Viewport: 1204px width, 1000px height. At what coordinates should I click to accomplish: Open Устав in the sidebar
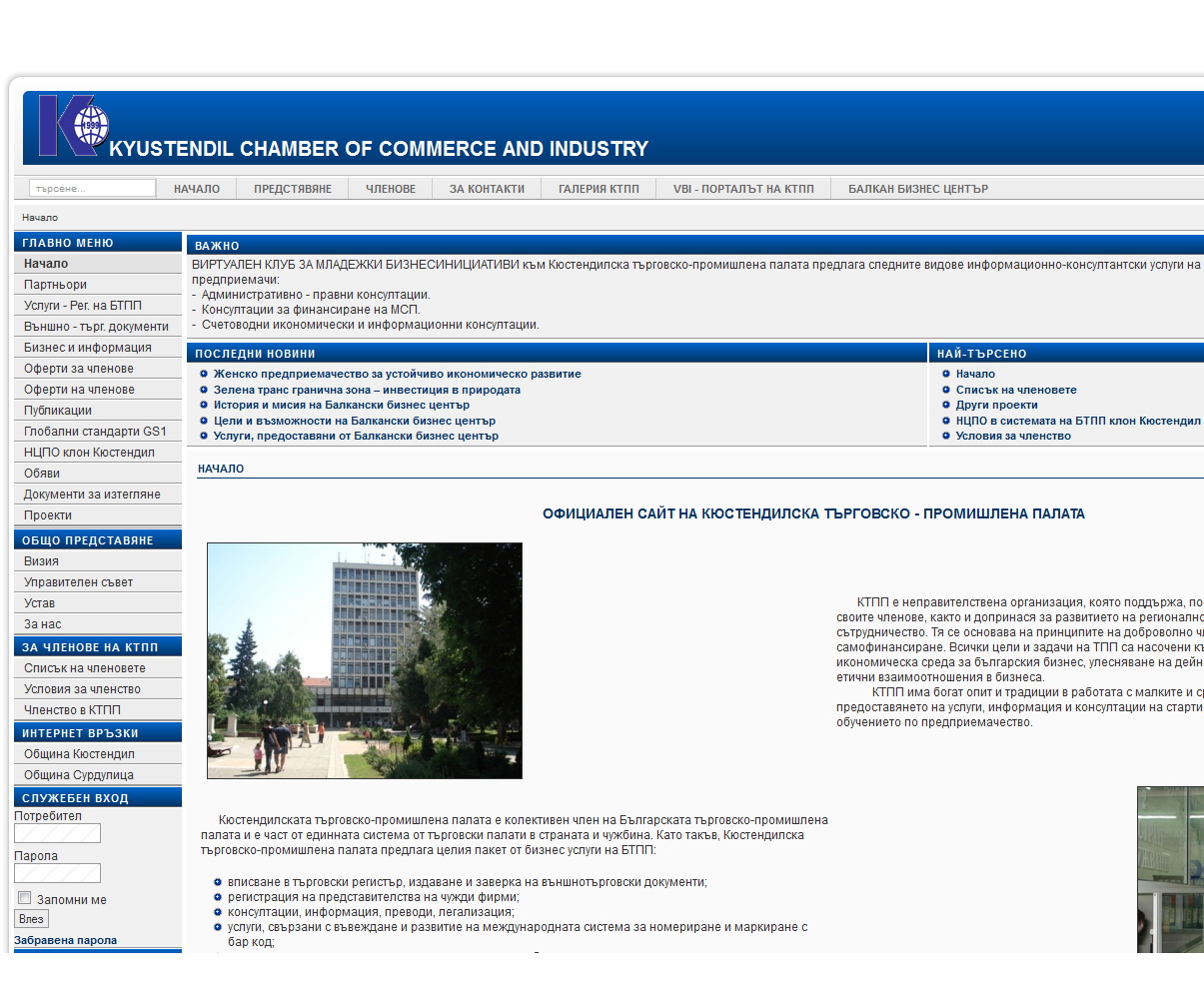pyautogui.click(x=98, y=603)
